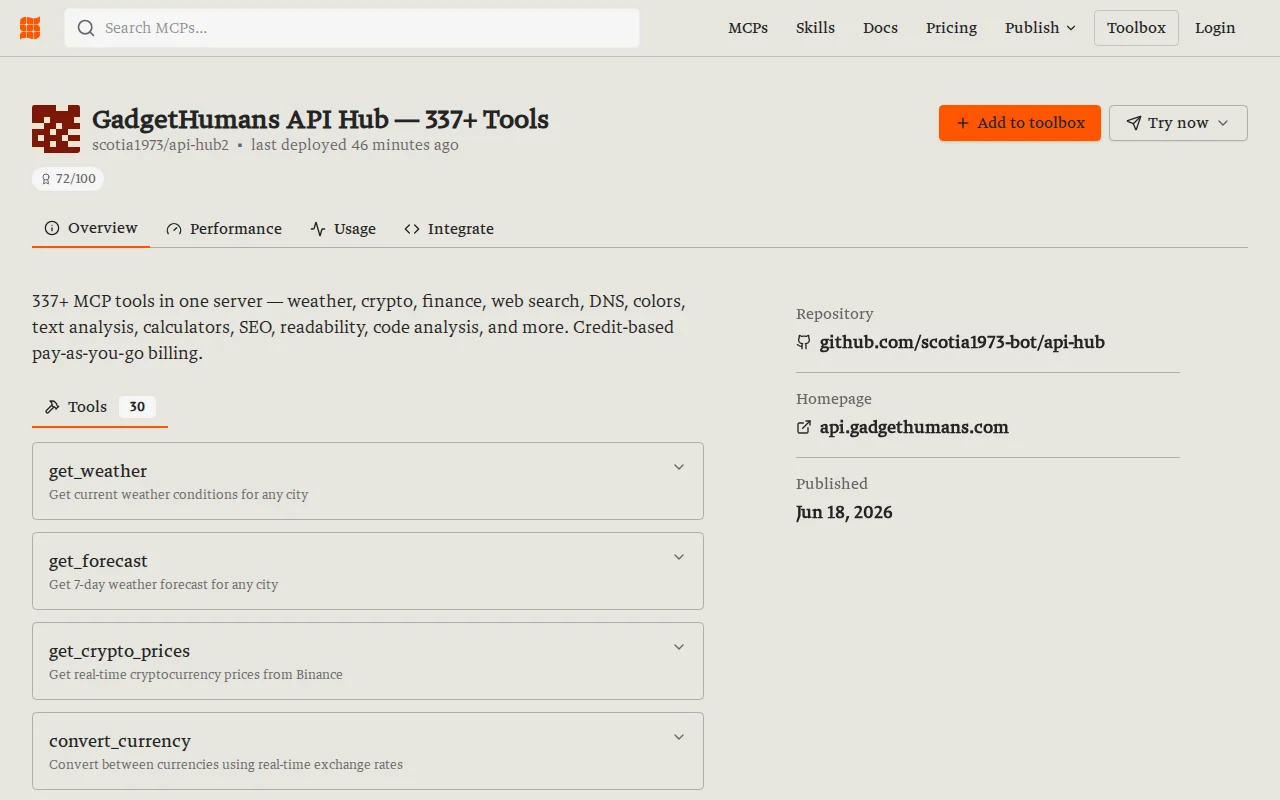Click the paper plane Try now icon
The height and width of the screenshot is (800, 1280).
coord(1133,123)
